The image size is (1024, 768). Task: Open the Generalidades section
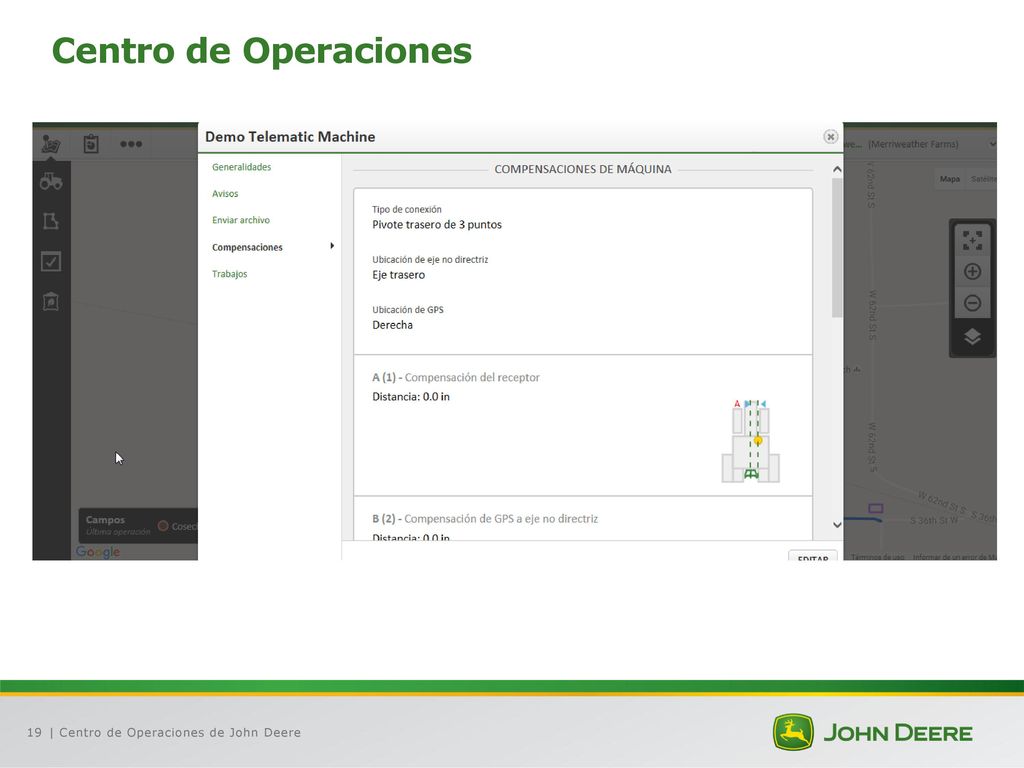pos(241,167)
